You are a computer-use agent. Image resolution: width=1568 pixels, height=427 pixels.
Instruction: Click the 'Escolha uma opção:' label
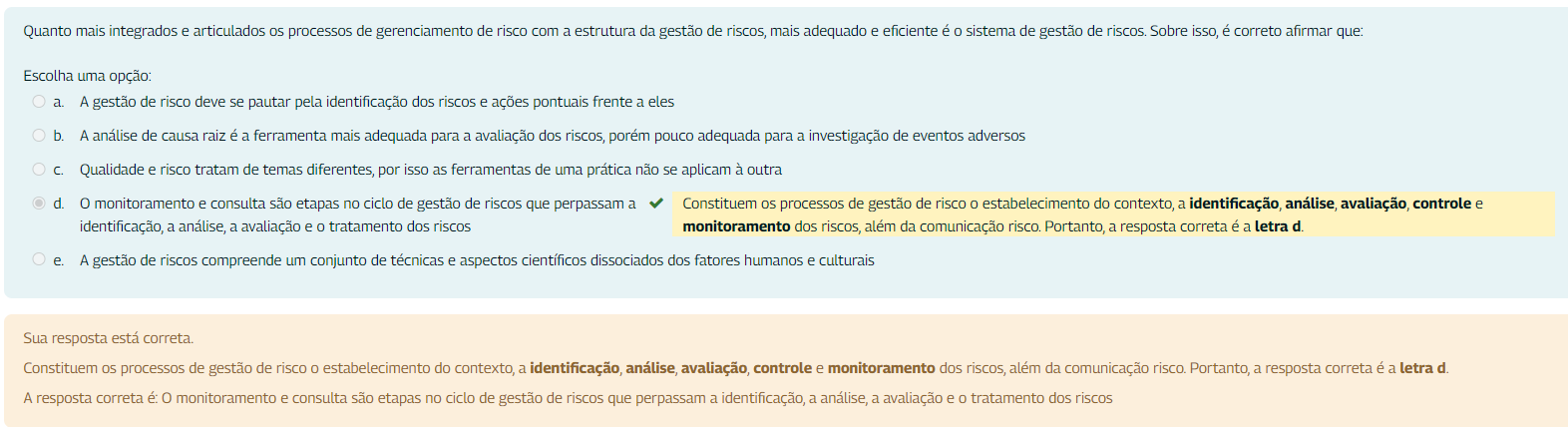point(88,76)
